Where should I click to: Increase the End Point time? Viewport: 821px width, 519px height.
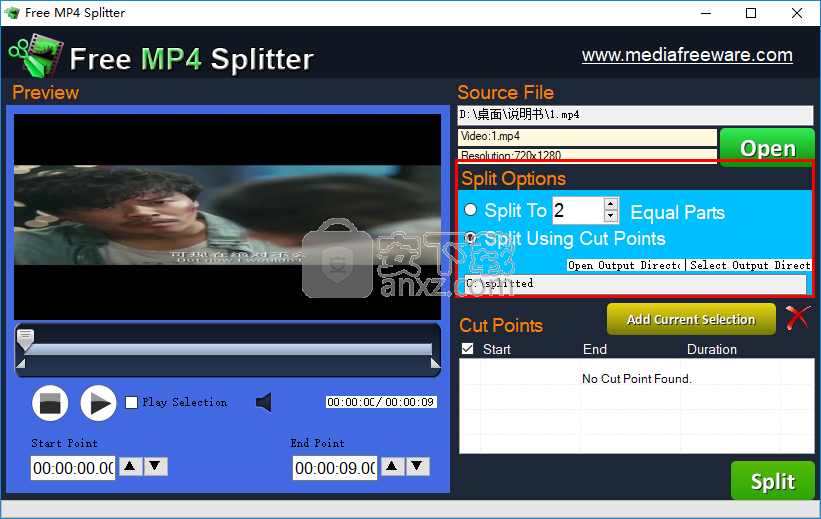point(392,466)
